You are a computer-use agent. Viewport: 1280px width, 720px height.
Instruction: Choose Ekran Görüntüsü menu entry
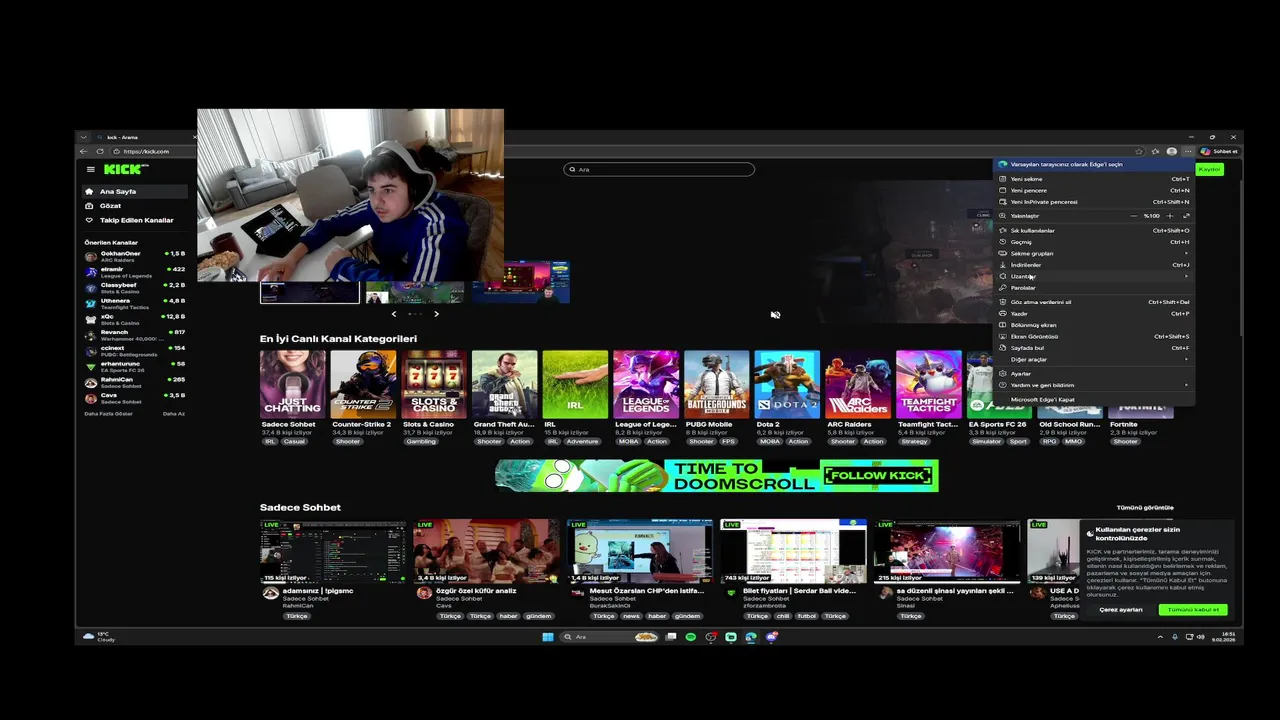point(1094,336)
